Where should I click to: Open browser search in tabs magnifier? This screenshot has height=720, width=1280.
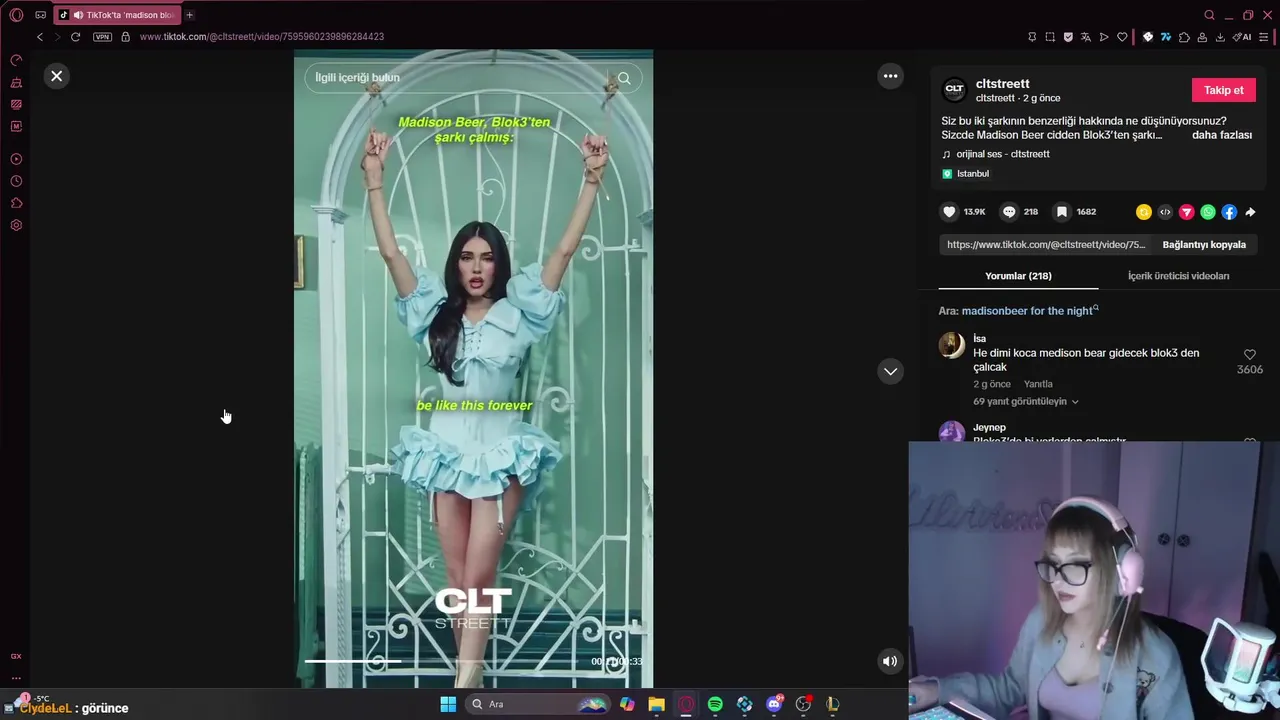pyautogui.click(x=1209, y=15)
